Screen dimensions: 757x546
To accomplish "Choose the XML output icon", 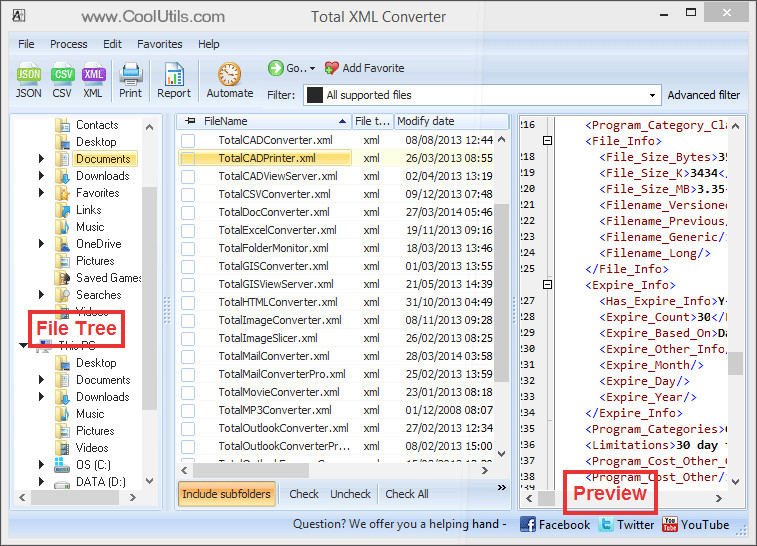I will [93, 74].
